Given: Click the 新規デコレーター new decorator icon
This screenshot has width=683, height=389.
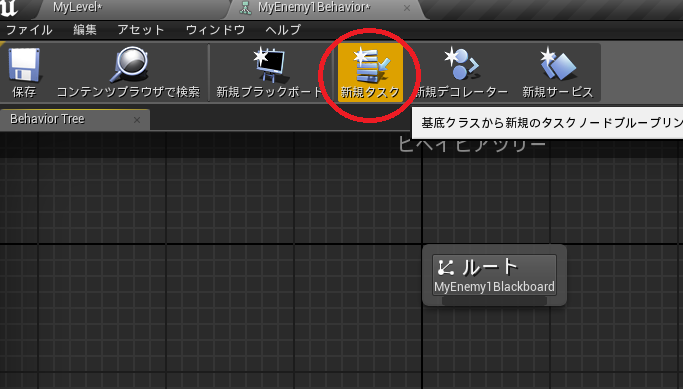Looking at the screenshot, I should (x=461, y=64).
